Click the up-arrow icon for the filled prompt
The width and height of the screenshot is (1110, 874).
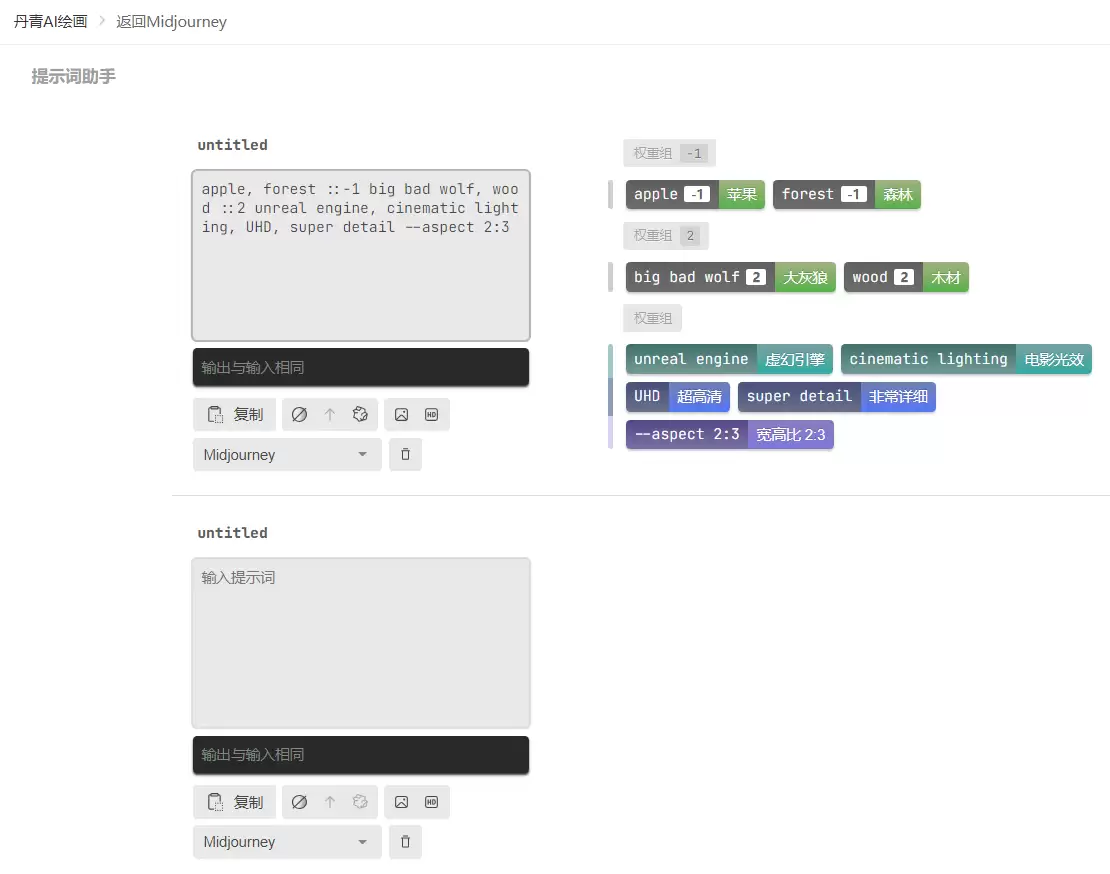[330, 415]
